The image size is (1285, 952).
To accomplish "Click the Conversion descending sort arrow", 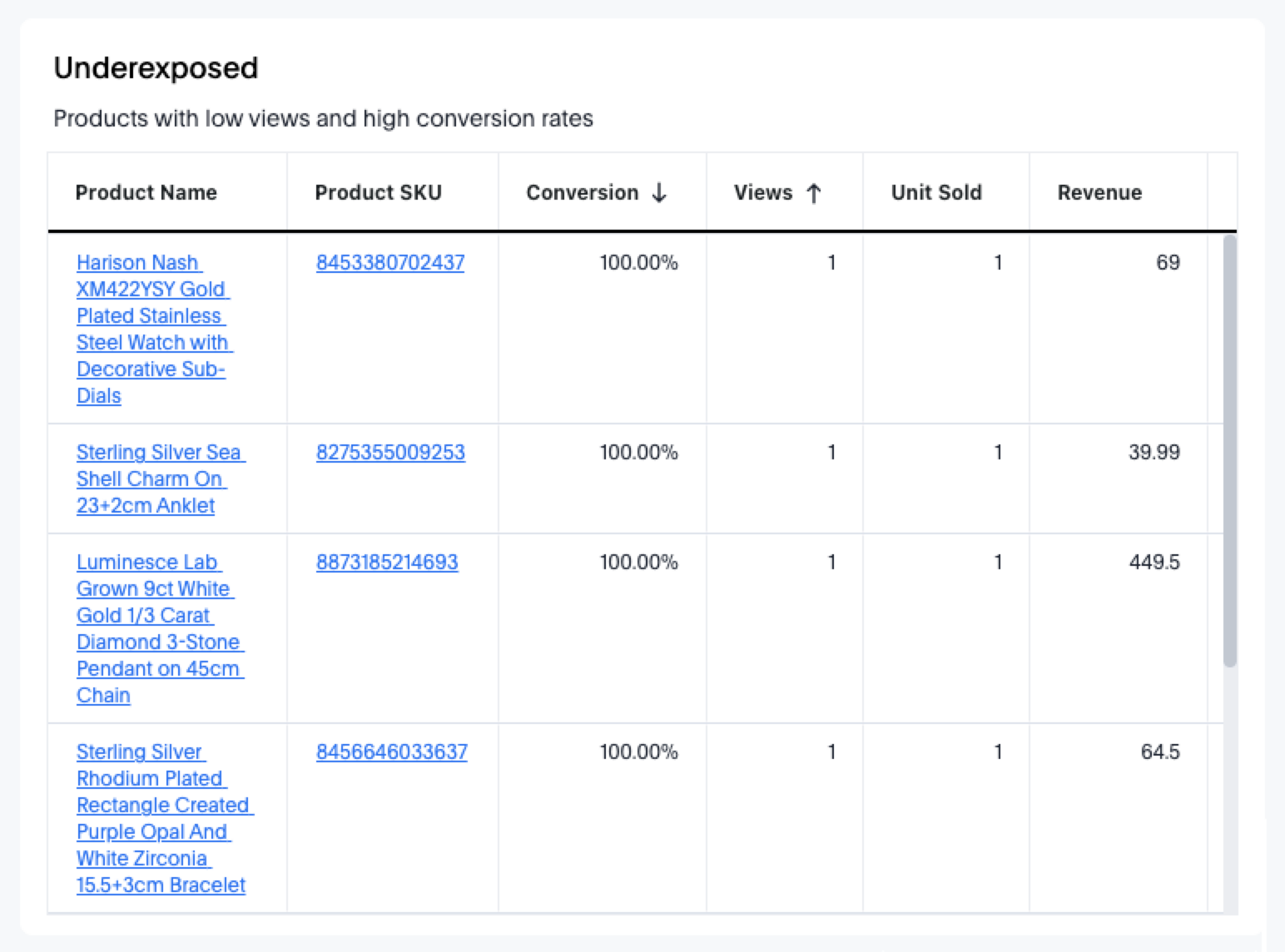I will (659, 193).
